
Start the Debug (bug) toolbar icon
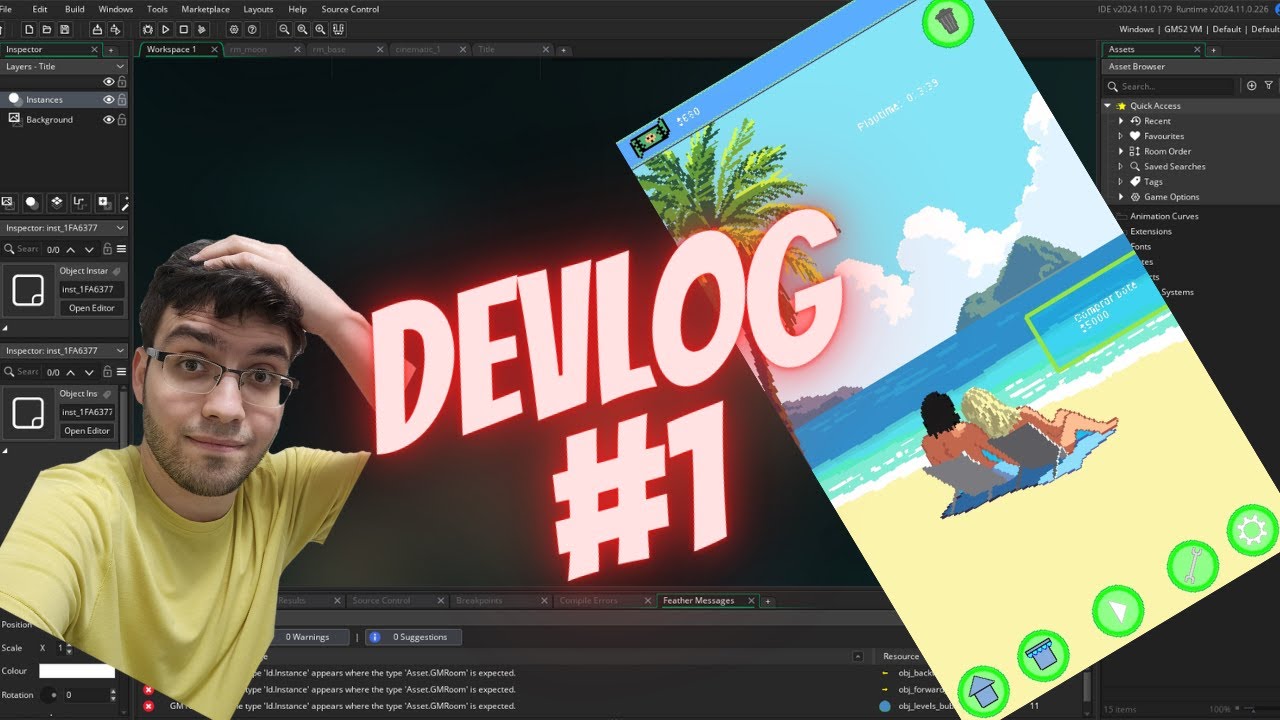click(x=148, y=30)
